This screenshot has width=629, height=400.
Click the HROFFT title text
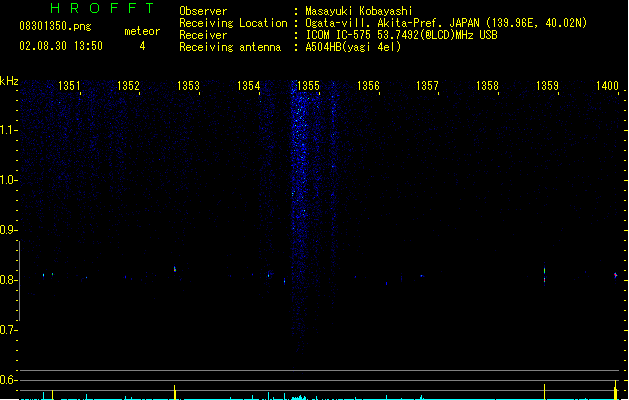pos(102,8)
